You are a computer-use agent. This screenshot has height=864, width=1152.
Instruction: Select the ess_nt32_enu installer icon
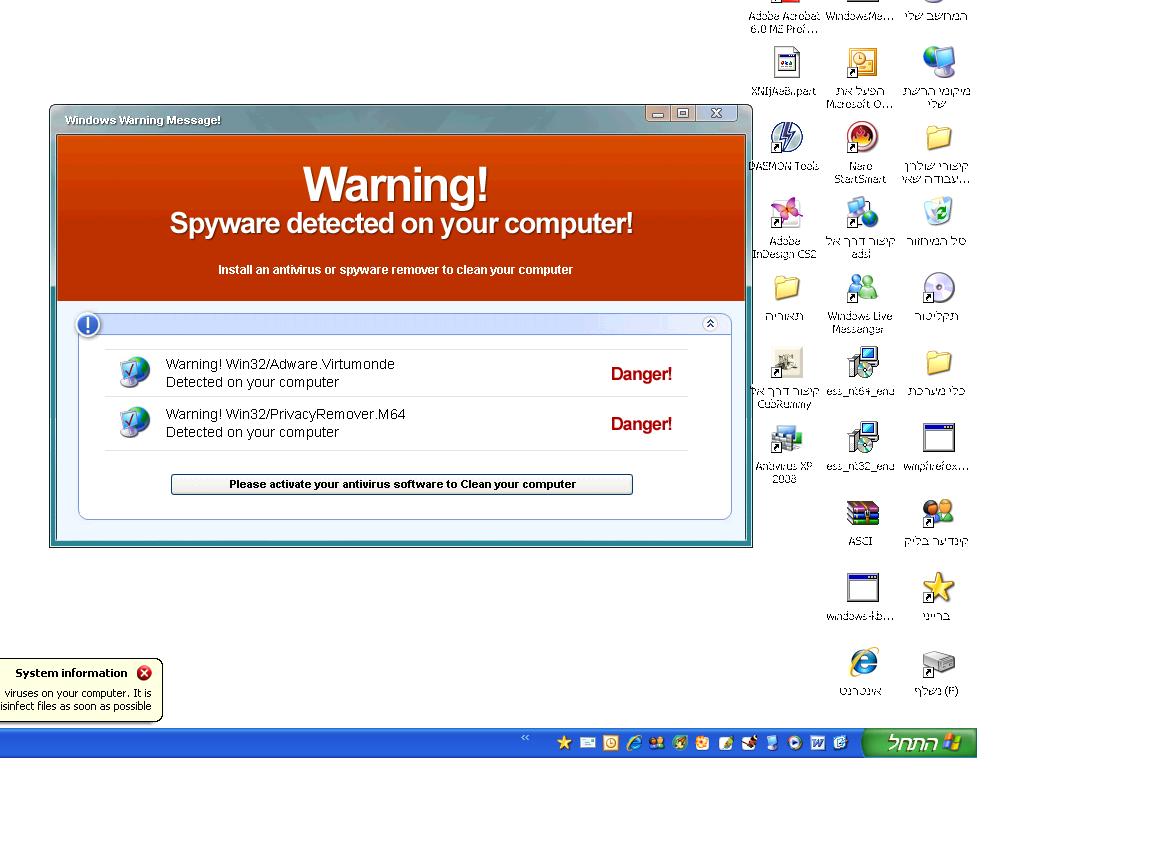(x=862, y=438)
